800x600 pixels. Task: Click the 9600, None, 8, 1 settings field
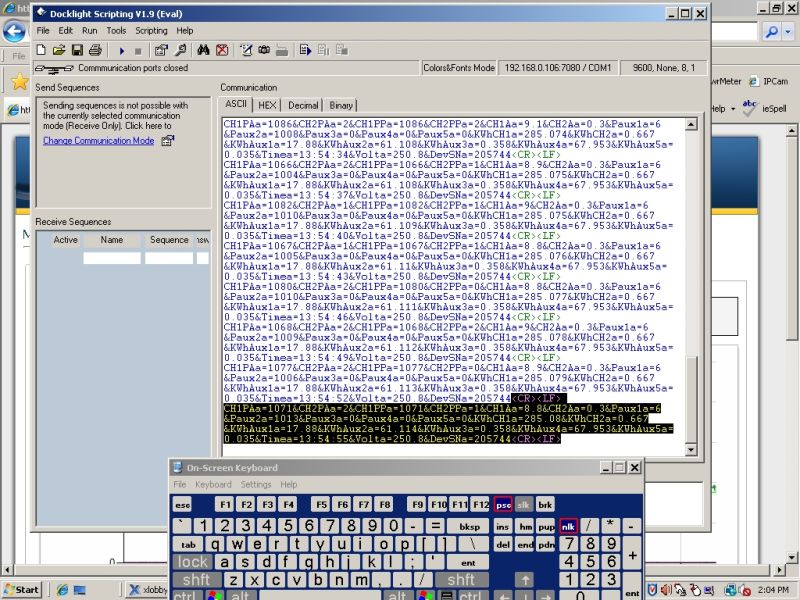[x=664, y=68]
